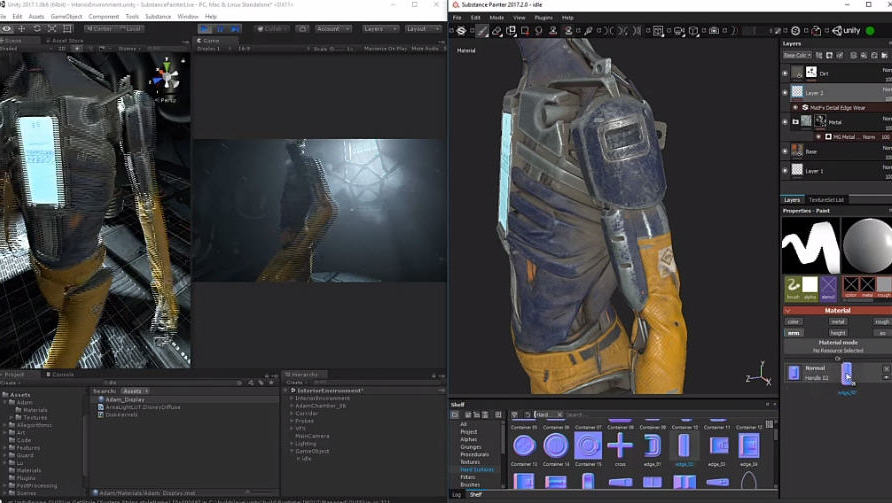Open the Substance menu in Unity

pyautogui.click(x=158, y=17)
